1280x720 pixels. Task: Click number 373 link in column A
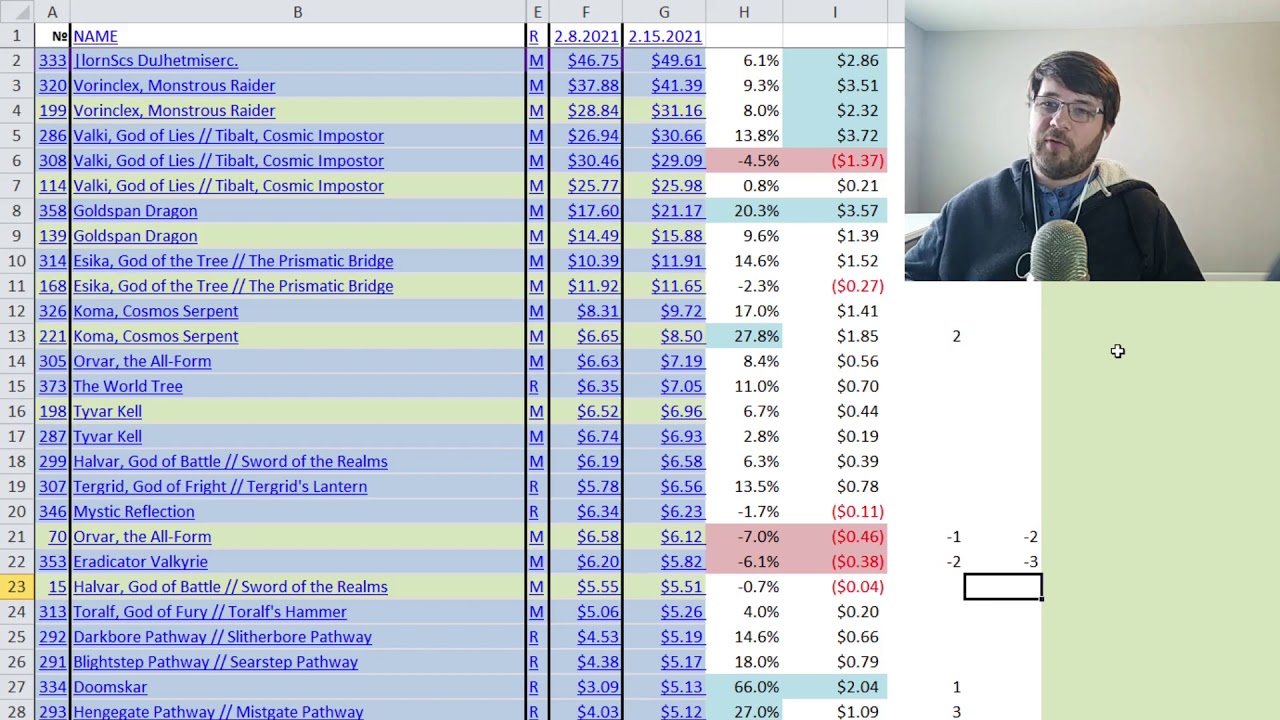(x=52, y=386)
